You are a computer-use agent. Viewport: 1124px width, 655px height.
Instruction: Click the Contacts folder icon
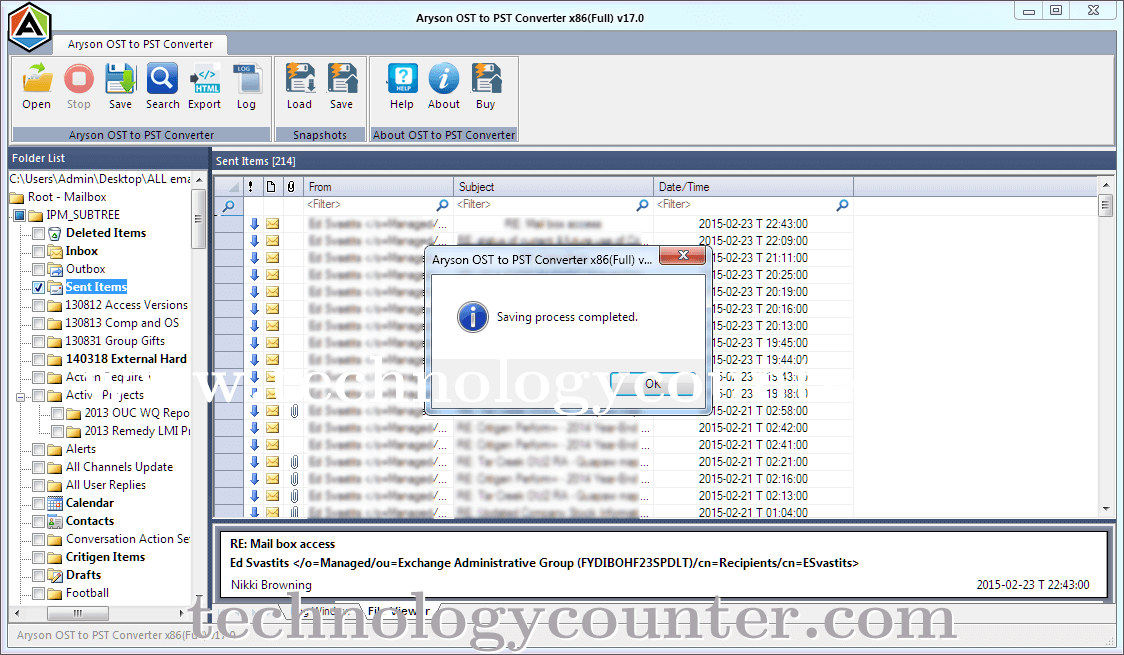pos(55,521)
